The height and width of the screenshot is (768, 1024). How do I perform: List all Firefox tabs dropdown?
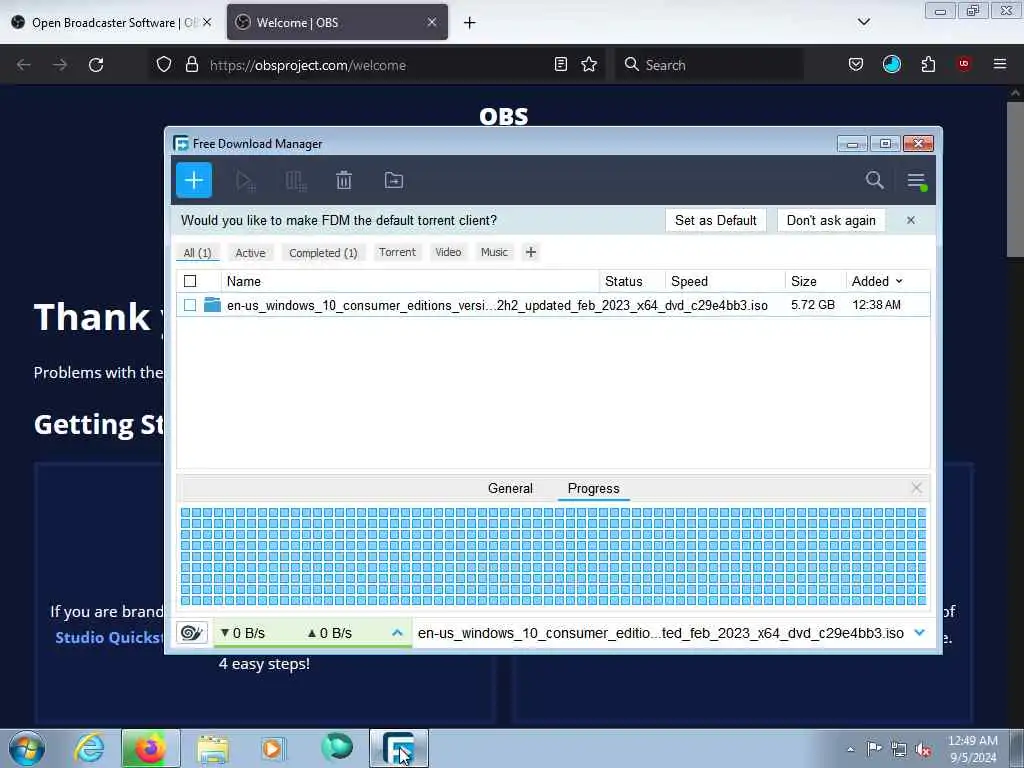point(863,22)
